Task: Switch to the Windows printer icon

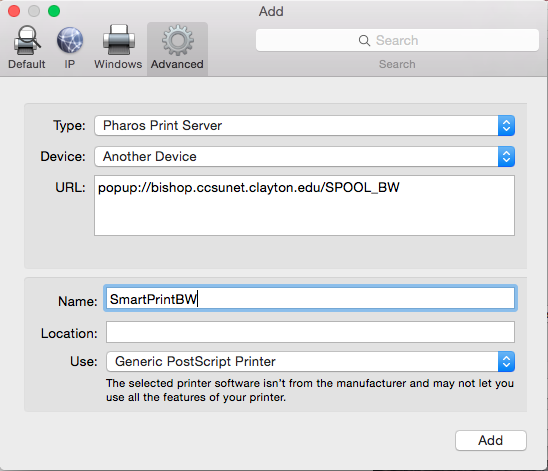Action: pos(119,40)
